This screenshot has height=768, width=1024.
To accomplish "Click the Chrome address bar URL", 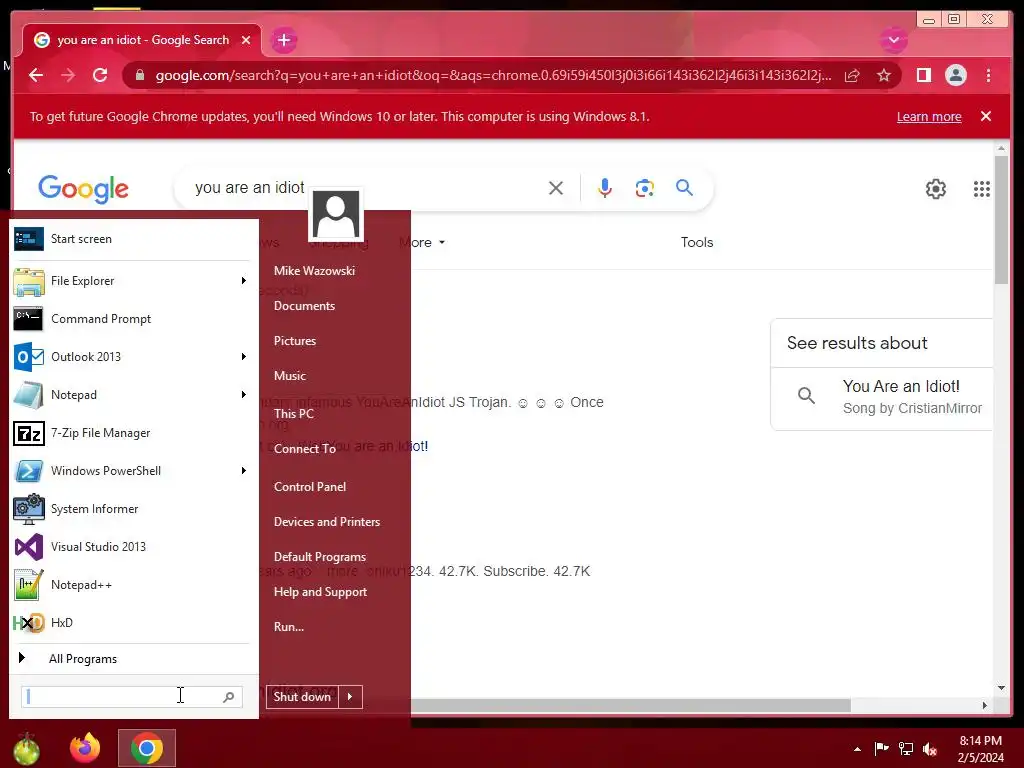I will click(x=493, y=75).
